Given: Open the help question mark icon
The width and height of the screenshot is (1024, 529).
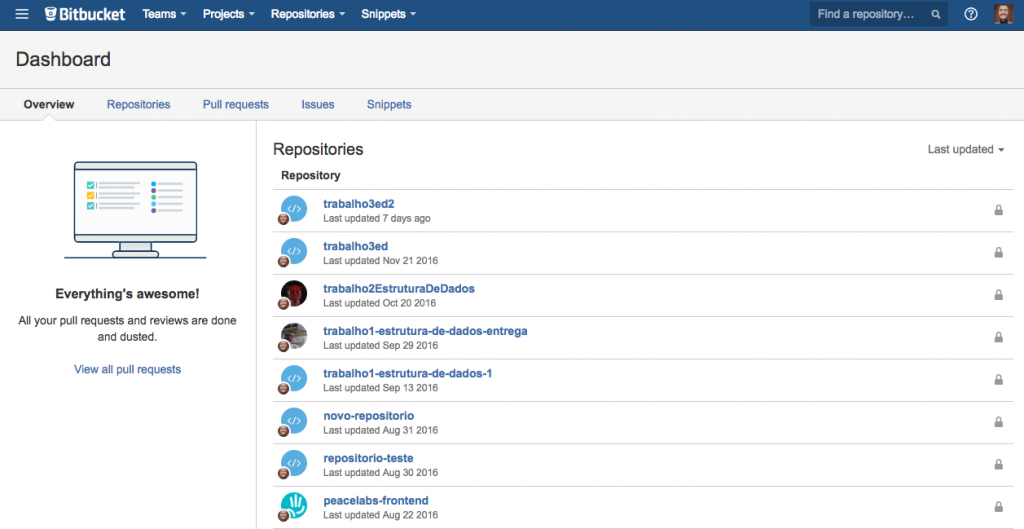Looking at the screenshot, I should (970, 14).
